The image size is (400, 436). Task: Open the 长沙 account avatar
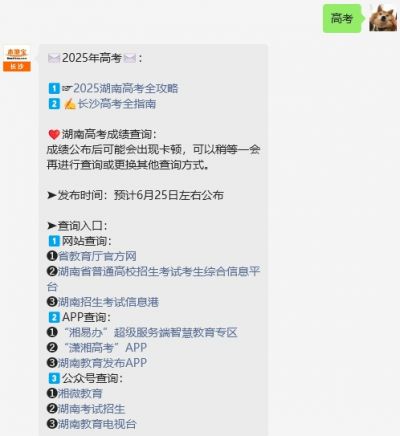[17, 59]
